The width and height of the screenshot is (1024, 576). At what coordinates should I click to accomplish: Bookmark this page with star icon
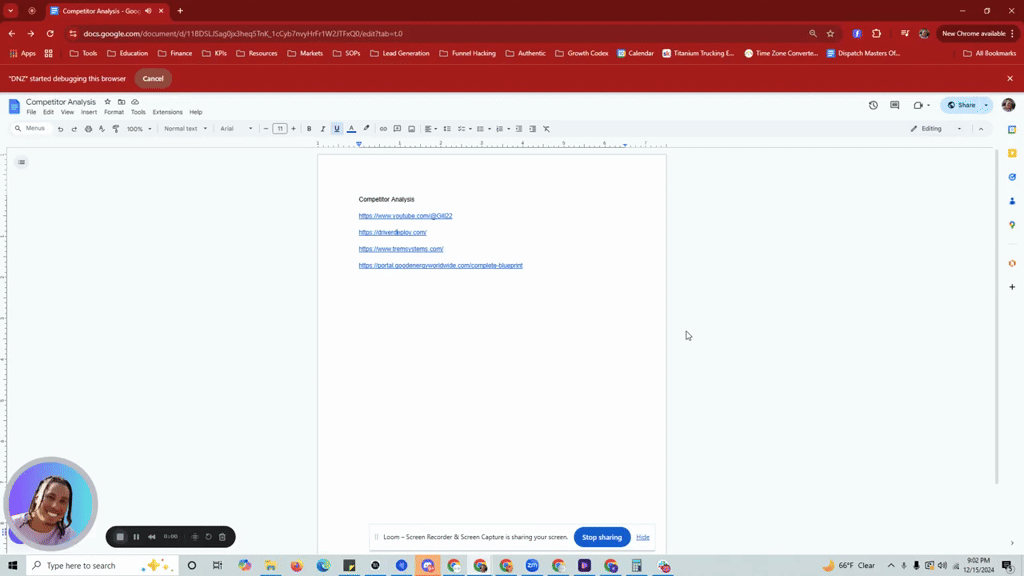tap(831, 33)
